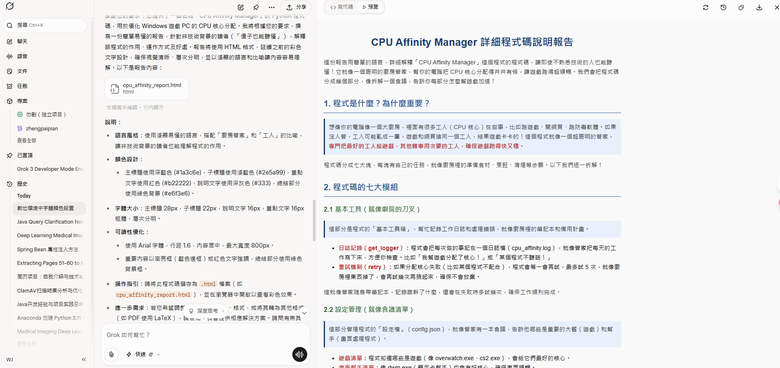Open history chat Anaconda 创建 Python 3.11
This screenshot has height=368, width=780.
pyautogui.click(x=50, y=317)
